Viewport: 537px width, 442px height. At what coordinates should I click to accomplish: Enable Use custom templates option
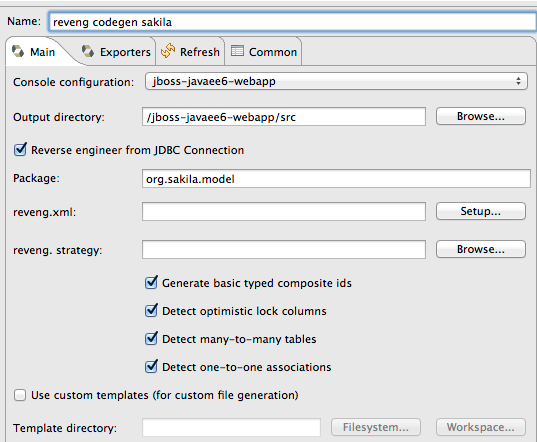click(20, 395)
